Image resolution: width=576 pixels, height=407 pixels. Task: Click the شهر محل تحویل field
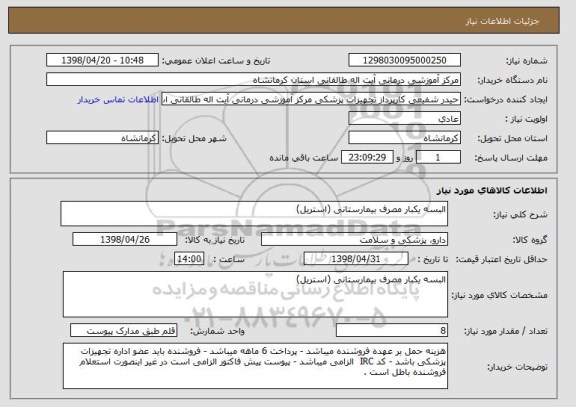(x=102, y=138)
